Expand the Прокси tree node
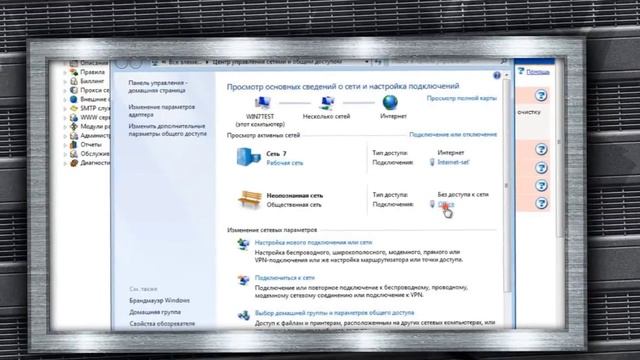This screenshot has height=360, width=640. point(65,91)
